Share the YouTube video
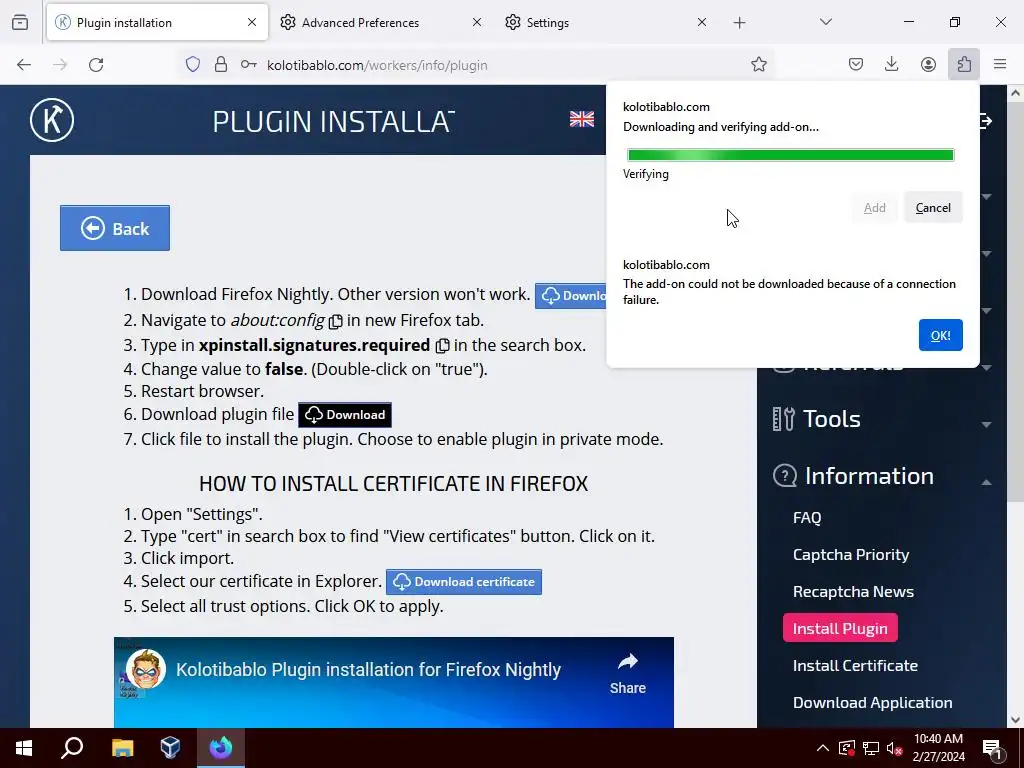The height and width of the screenshot is (768, 1024). pos(628,673)
